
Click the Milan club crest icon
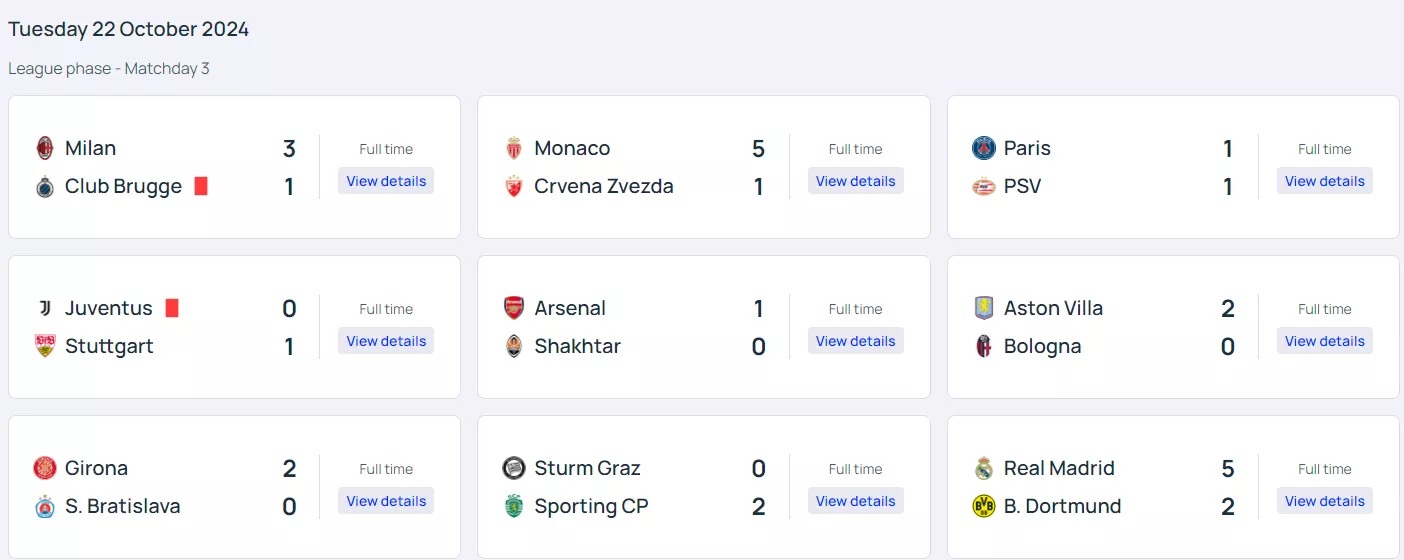(44, 148)
